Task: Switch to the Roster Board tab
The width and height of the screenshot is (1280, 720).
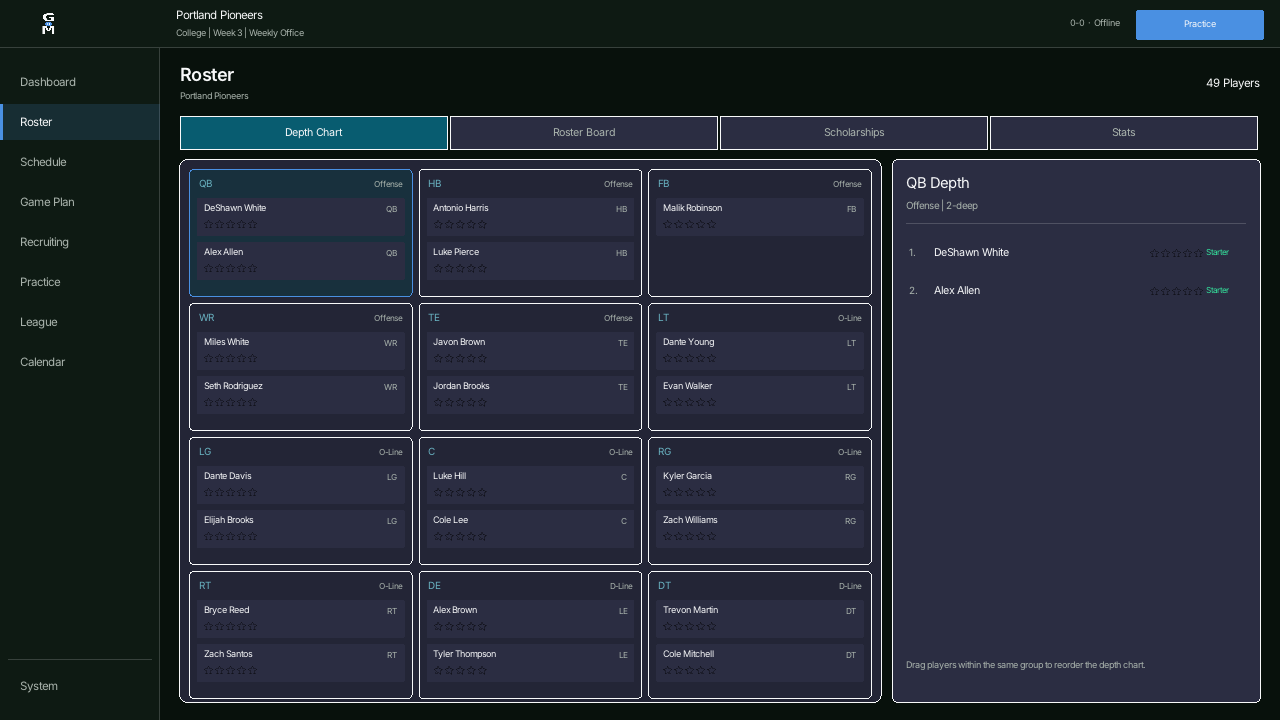Action: click(x=584, y=133)
